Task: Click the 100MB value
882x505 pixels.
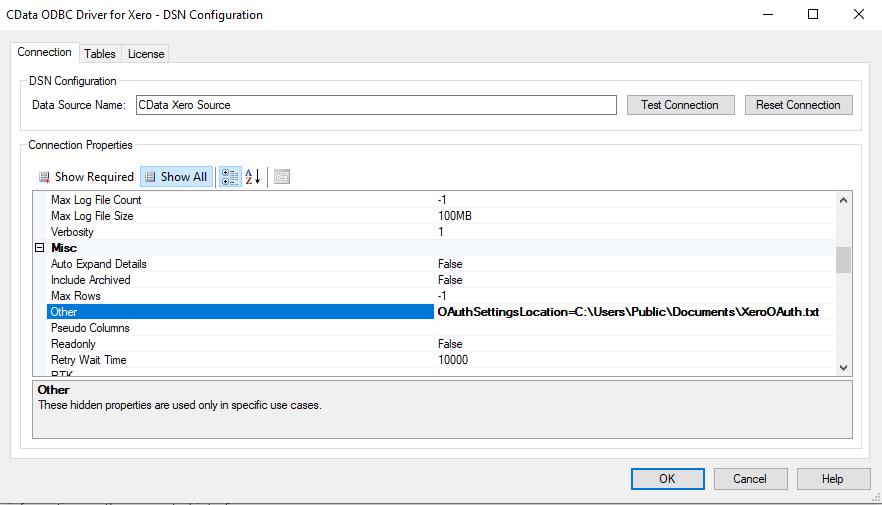Action: pyautogui.click(x=454, y=216)
